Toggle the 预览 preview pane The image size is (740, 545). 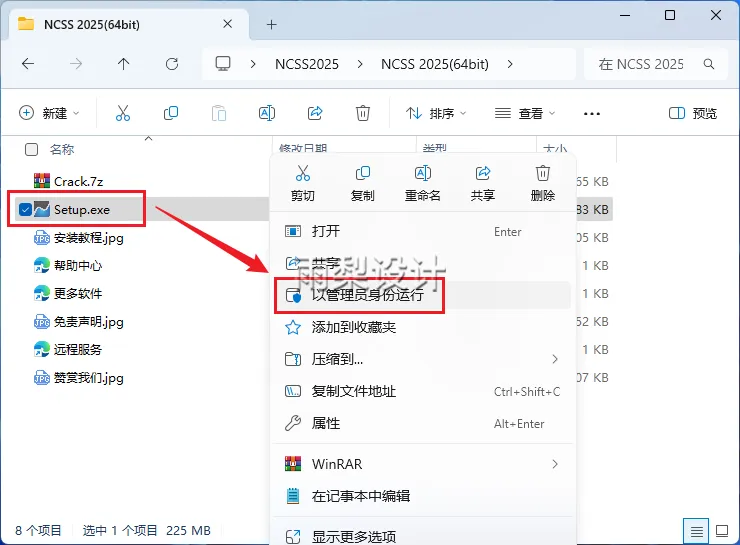(693, 113)
